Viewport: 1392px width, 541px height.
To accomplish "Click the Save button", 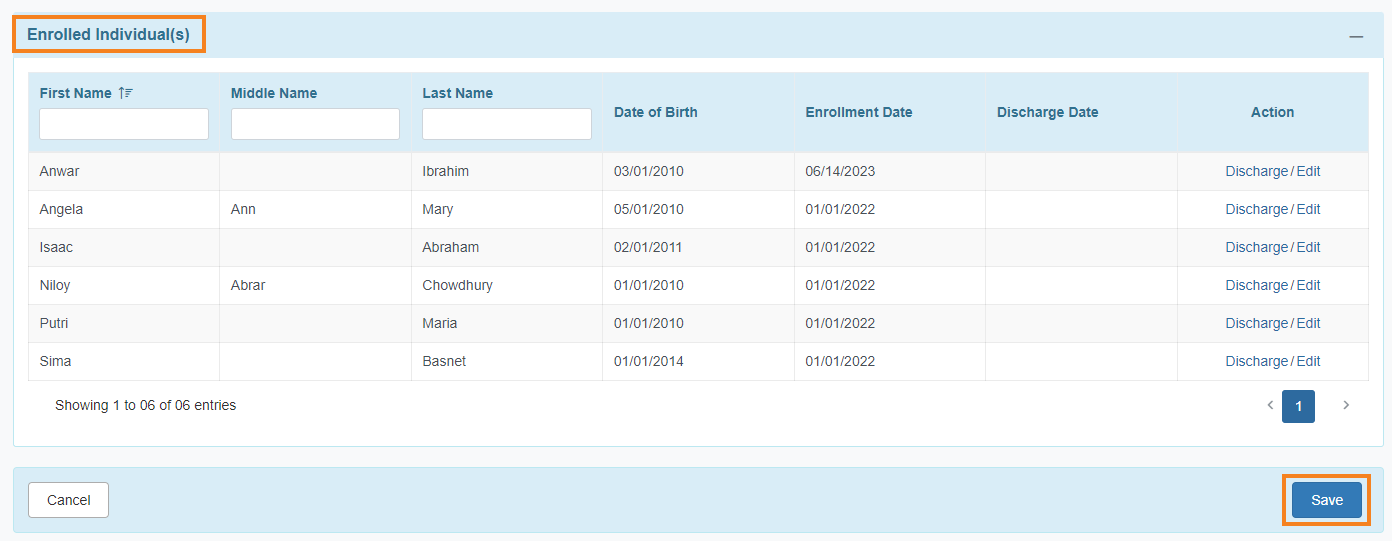I will point(1326,500).
